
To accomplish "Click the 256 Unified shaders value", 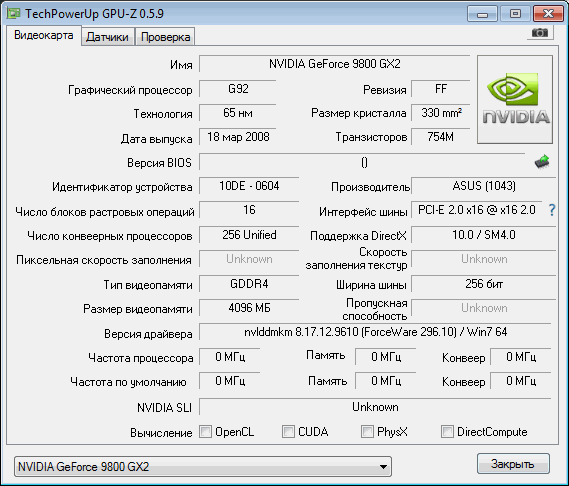I will 249,235.
